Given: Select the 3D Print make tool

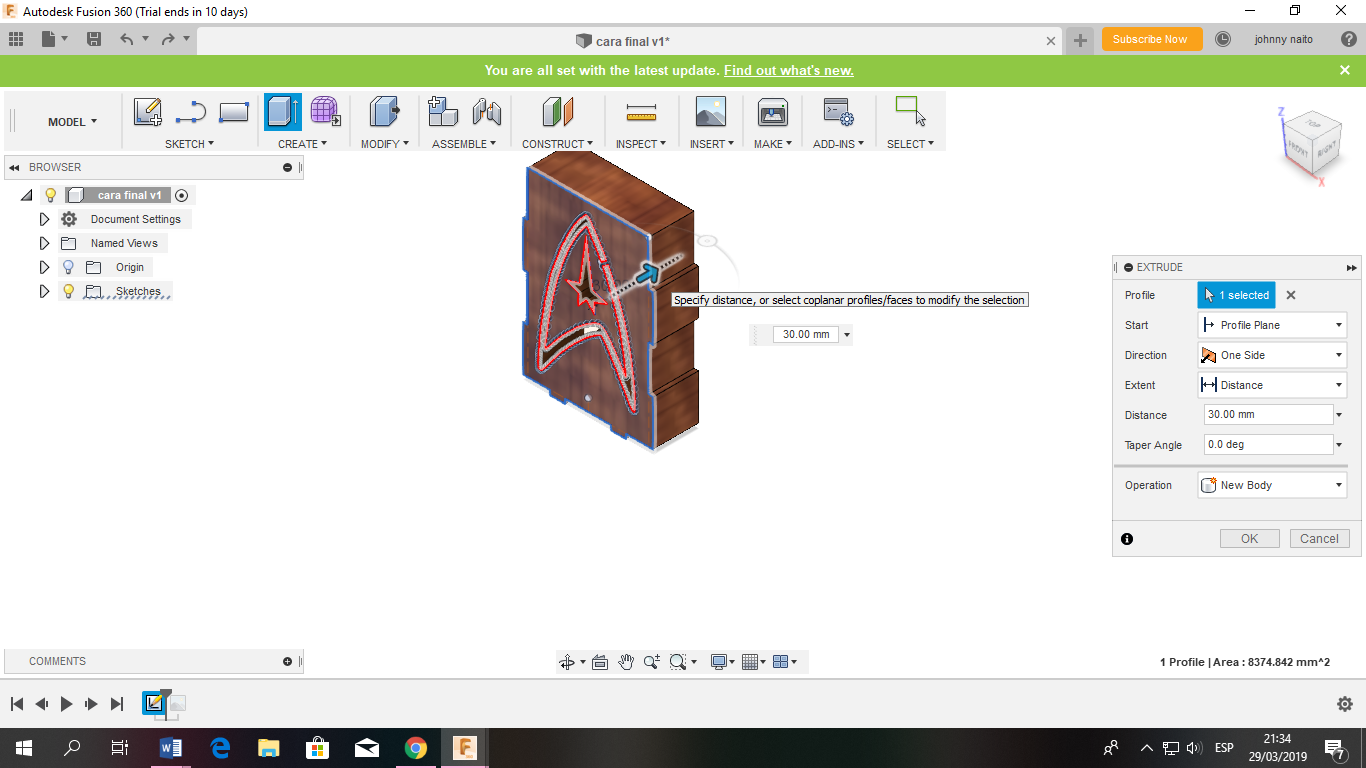Looking at the screenshot, I should click(x=773, y=112).
